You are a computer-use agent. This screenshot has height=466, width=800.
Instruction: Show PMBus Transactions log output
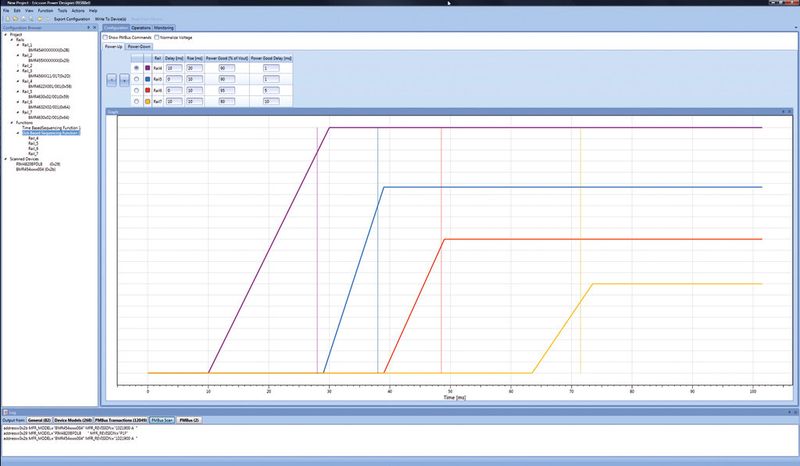pyautogui.click(x=121, y=420)
